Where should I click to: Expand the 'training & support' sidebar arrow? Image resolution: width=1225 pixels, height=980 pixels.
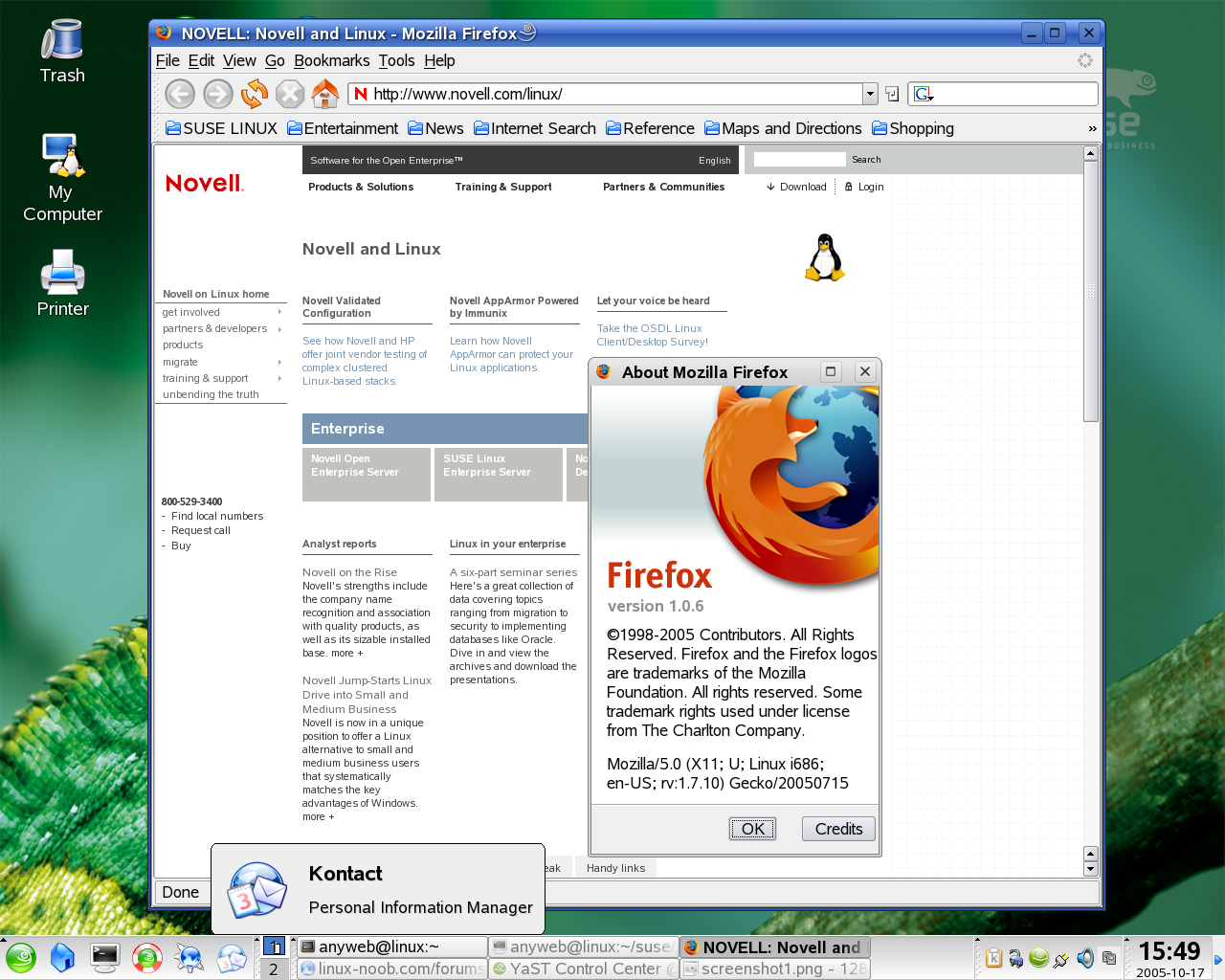pos(279,378)
